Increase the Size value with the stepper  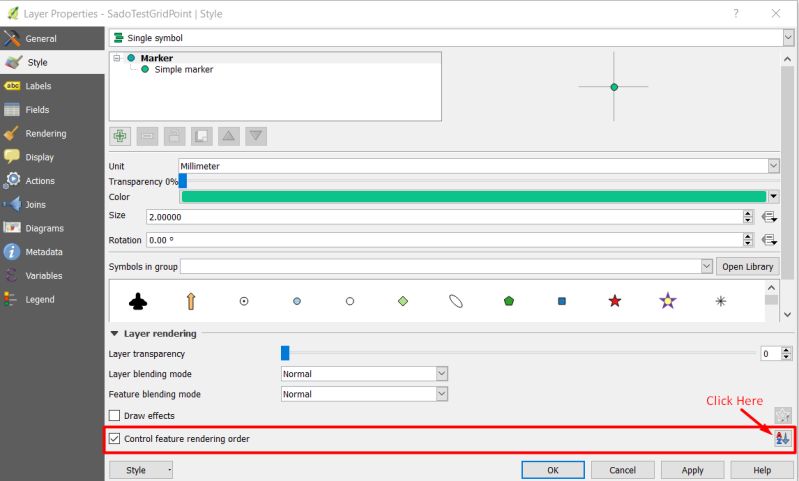748,213
